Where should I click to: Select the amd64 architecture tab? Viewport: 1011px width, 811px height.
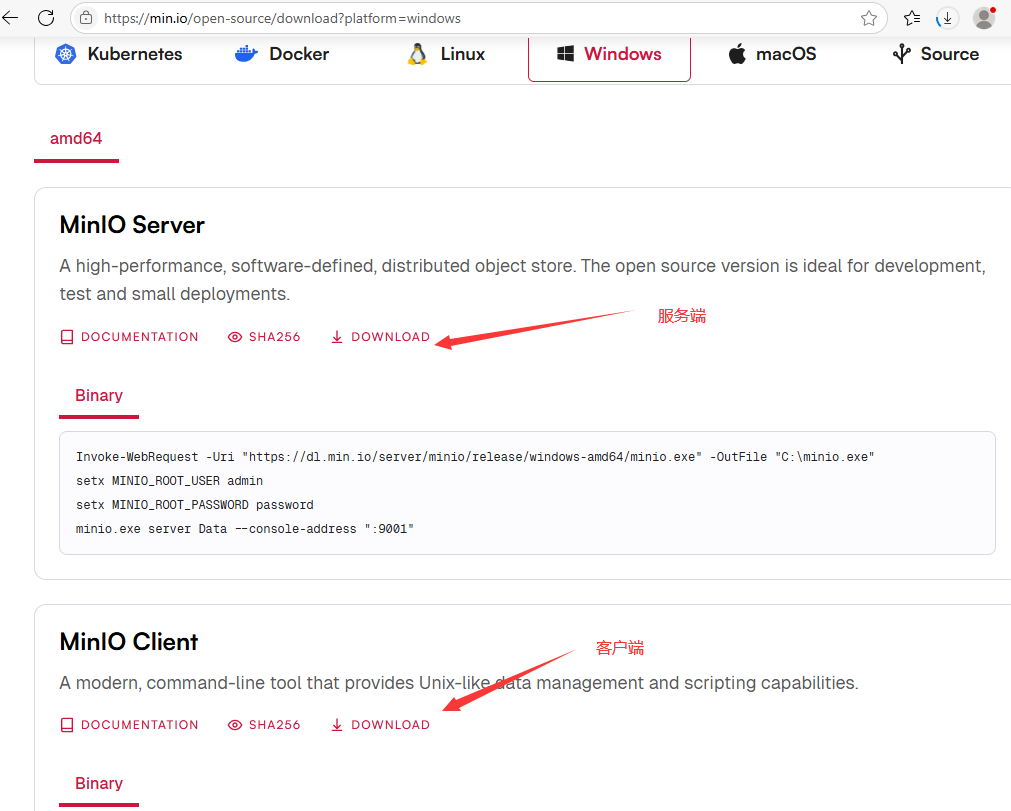coord(76,138)
